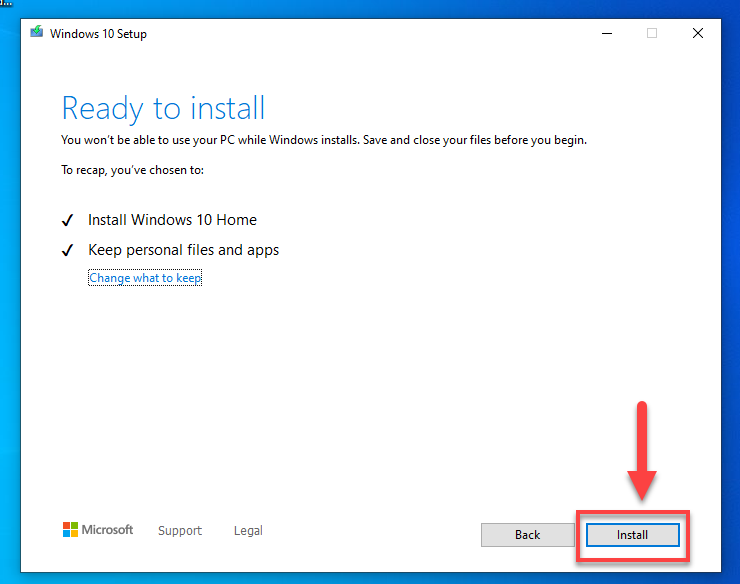This screenshot has height=584, width=740.
Task: Click the 'Windows 10 Setup' window title
Action: click(x=98, y=34)
